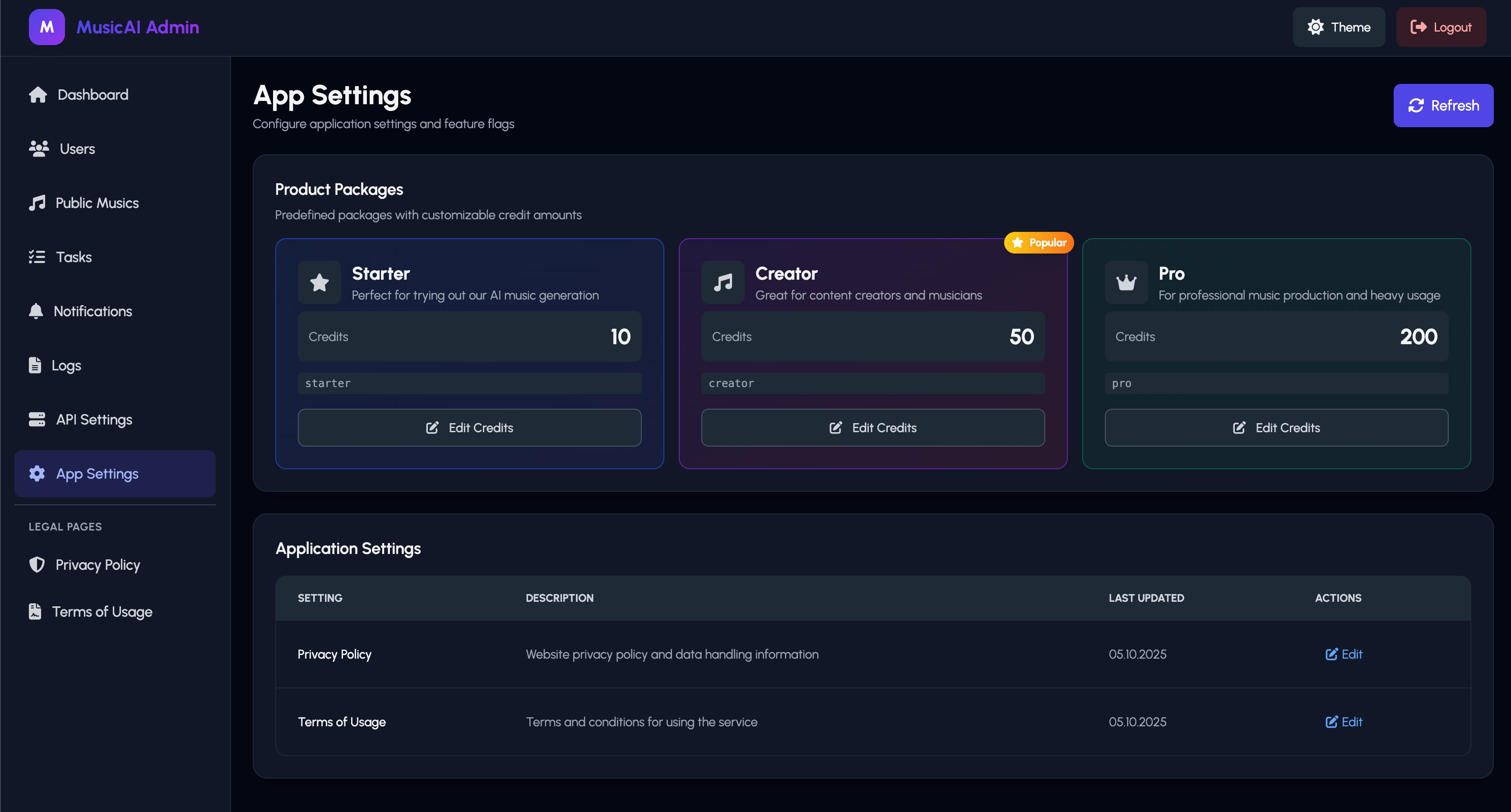The image size is (1511, 812).
Task: Click the Tasks checklist icon
Action: pyautogui.click(x=37, y=257)
